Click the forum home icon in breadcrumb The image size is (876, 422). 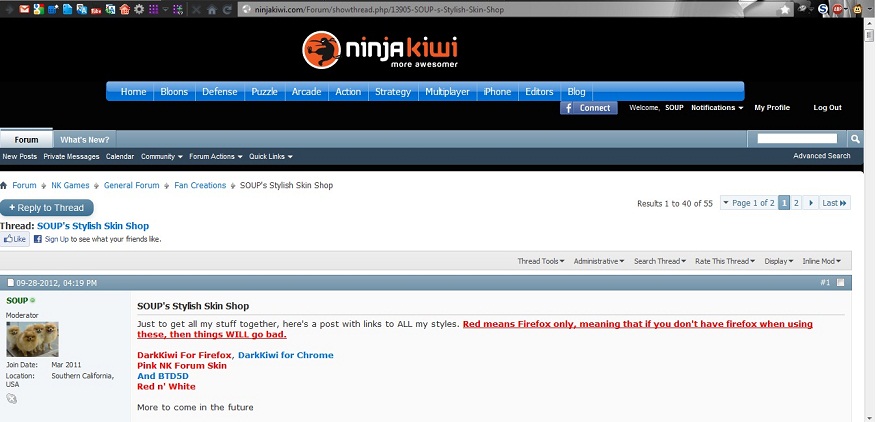pos(4,185)
